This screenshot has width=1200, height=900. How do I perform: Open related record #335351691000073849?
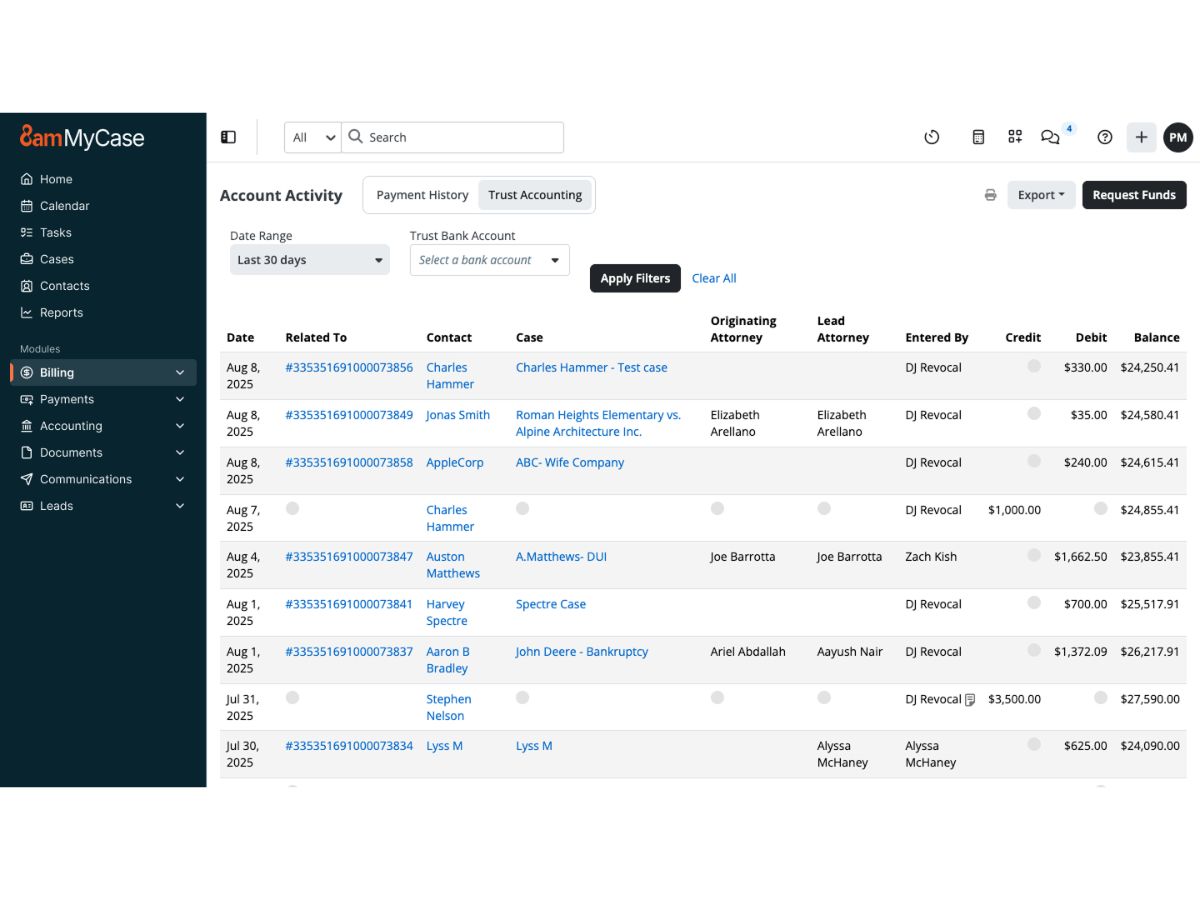coord(349,415)
